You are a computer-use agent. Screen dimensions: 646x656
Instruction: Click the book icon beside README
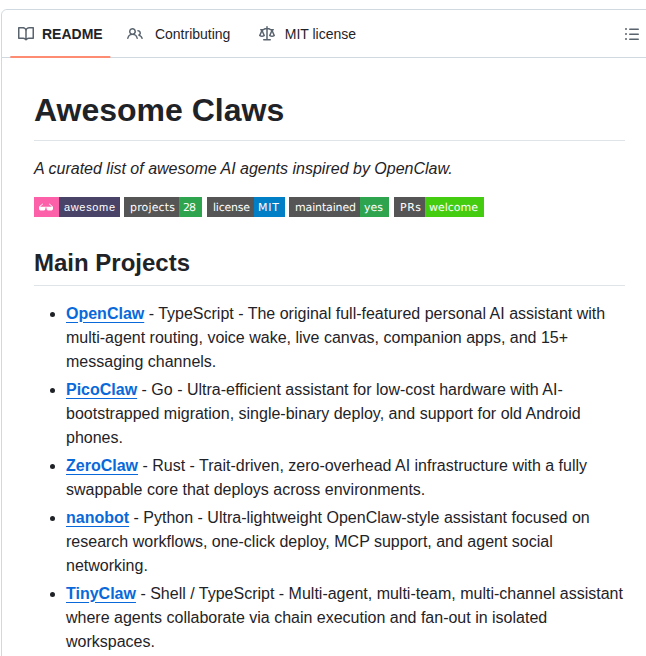coord(26,34)
